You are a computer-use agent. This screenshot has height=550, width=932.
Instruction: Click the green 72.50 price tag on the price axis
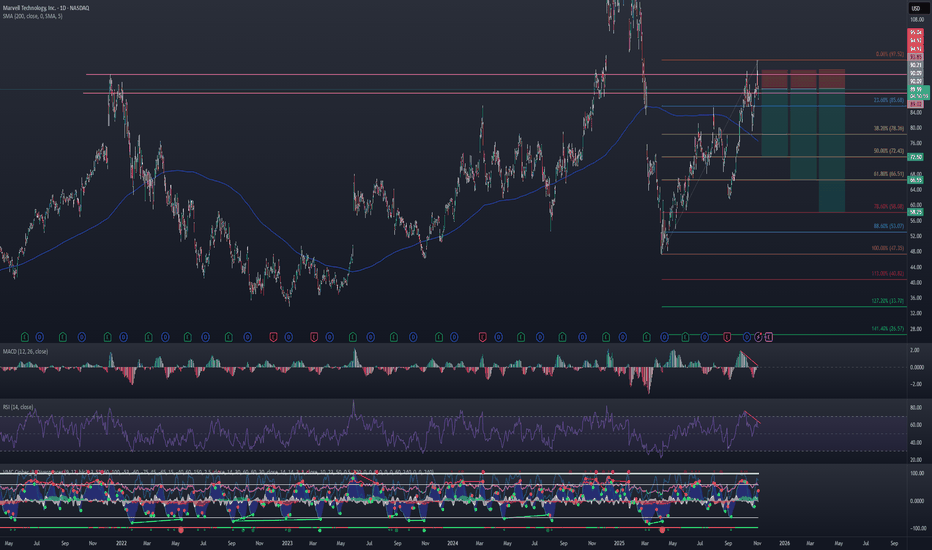[x=915, y=157]
